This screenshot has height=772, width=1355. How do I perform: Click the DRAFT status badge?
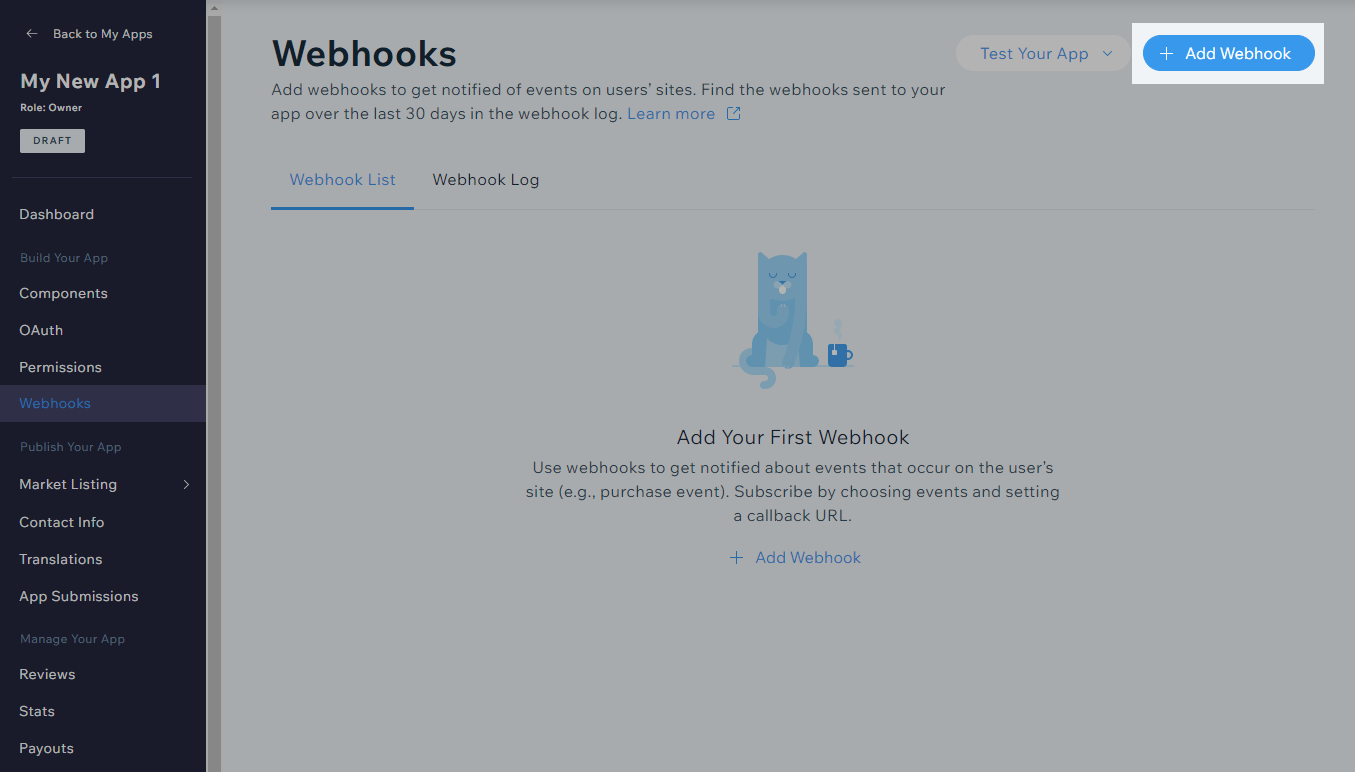pyautogui.click(x=52, y=141)
